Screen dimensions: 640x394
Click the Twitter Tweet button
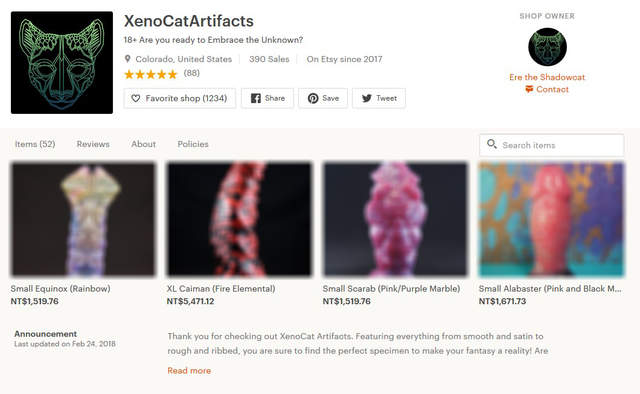(379, 98)
